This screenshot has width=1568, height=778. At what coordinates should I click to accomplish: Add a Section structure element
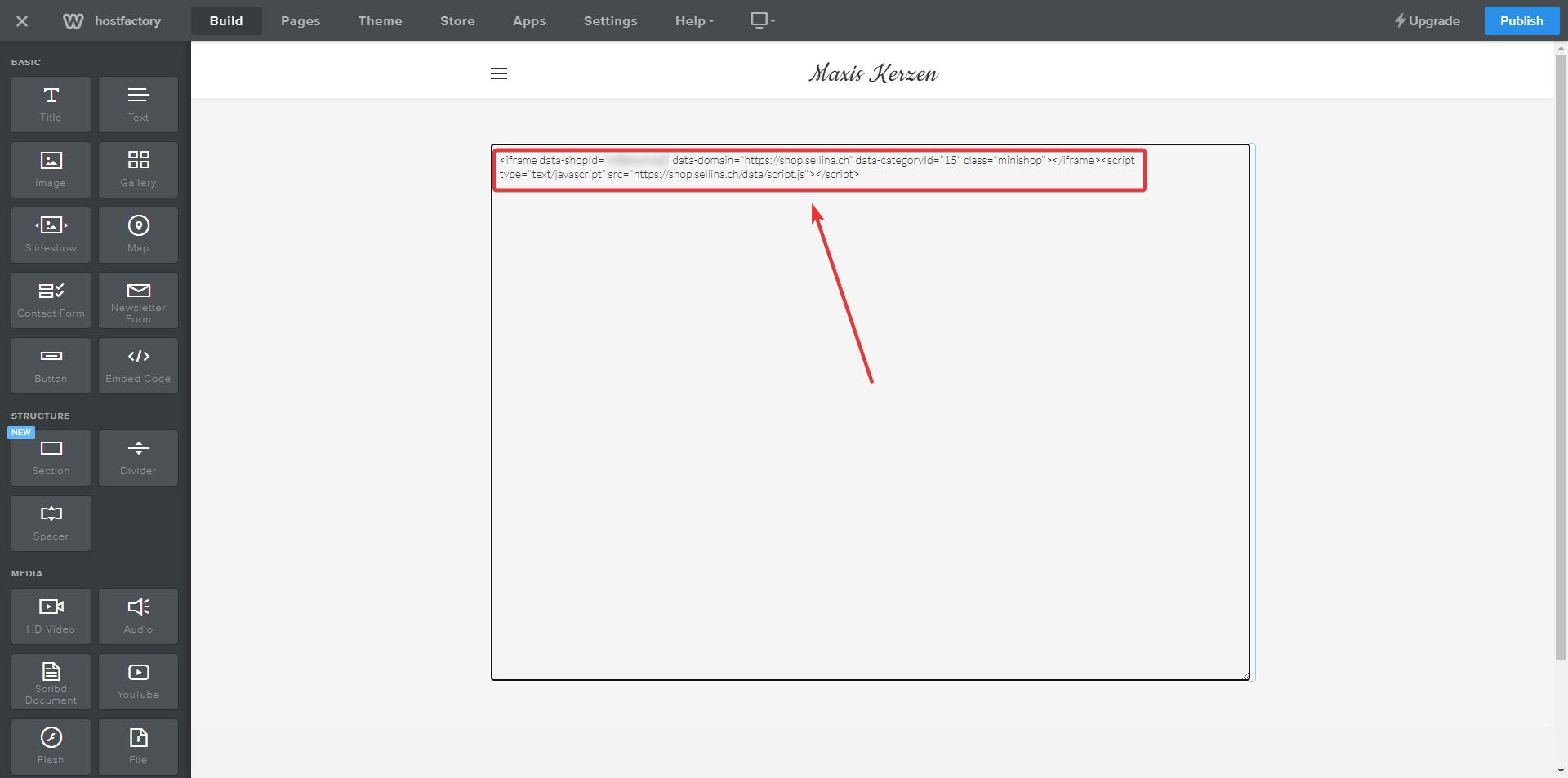pyautogui.click(x=51, y=458)
